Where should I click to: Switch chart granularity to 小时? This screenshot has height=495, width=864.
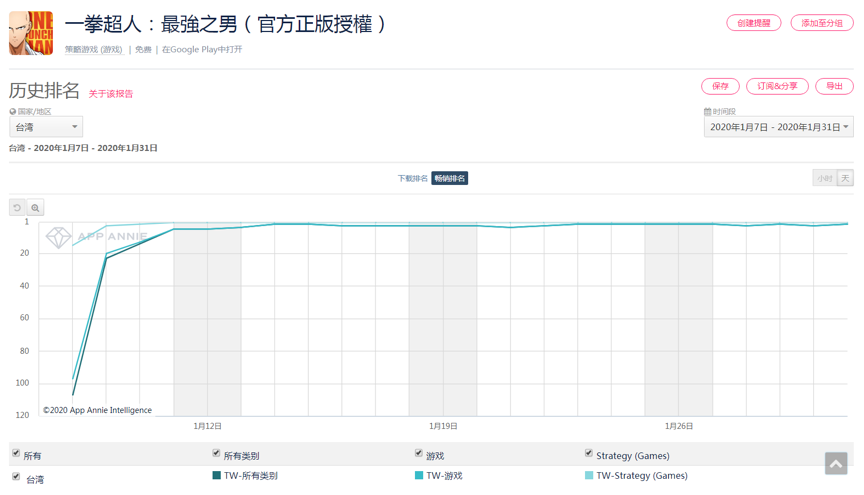(x=824, y=179)
